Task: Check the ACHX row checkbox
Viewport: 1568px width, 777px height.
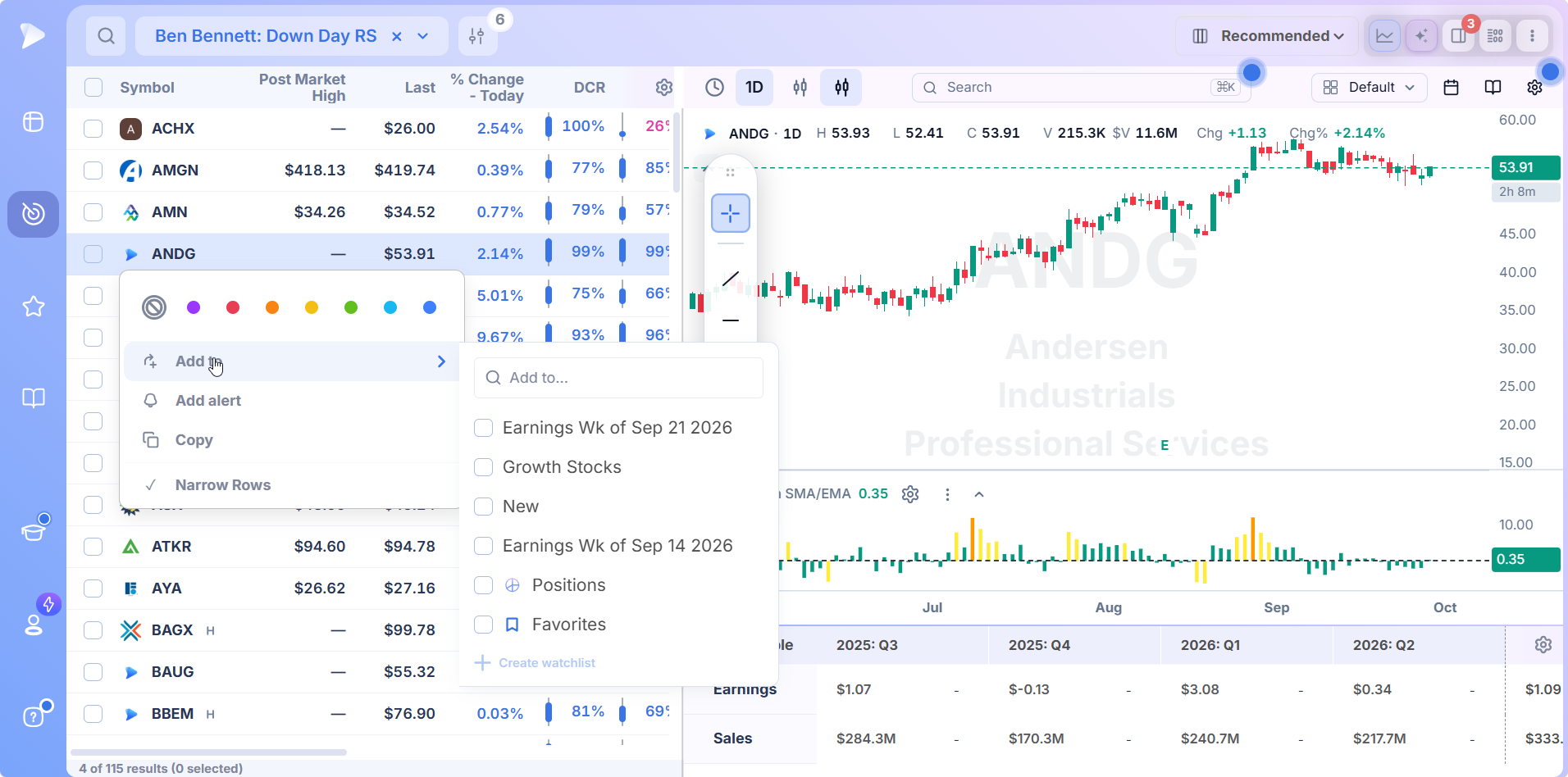Action: 93,129
